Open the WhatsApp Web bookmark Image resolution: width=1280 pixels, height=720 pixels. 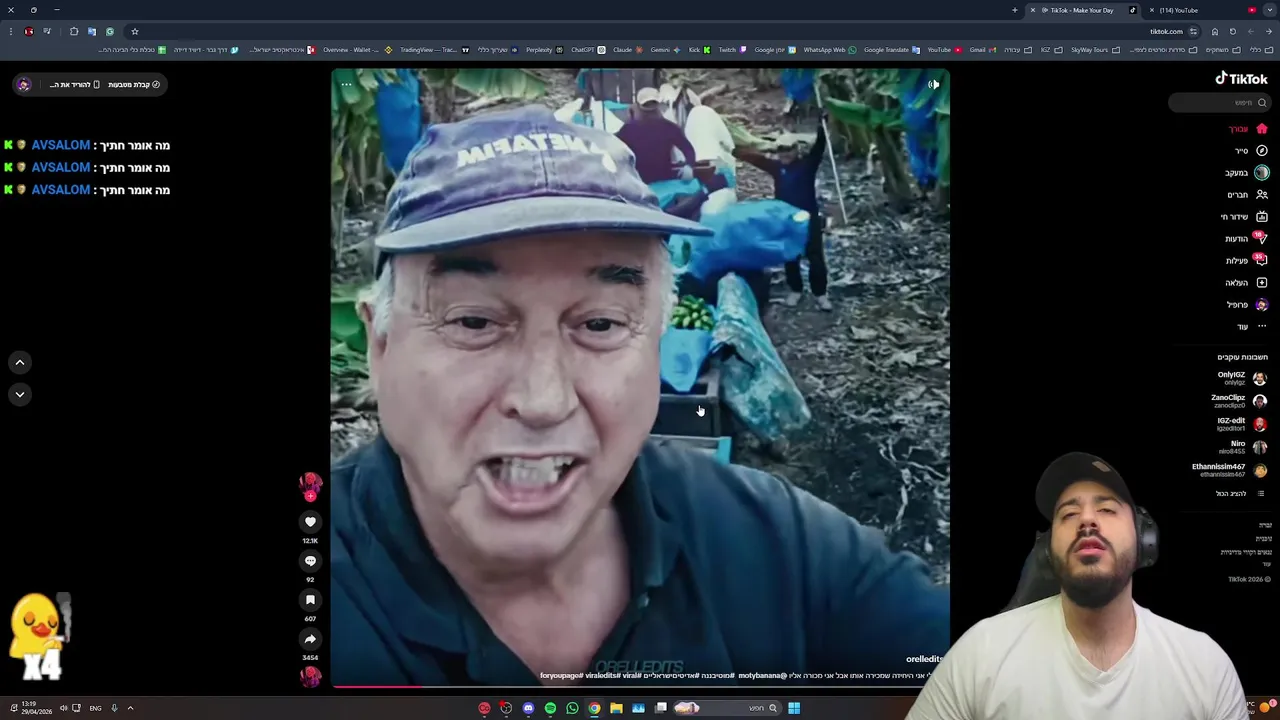(830, 50)
